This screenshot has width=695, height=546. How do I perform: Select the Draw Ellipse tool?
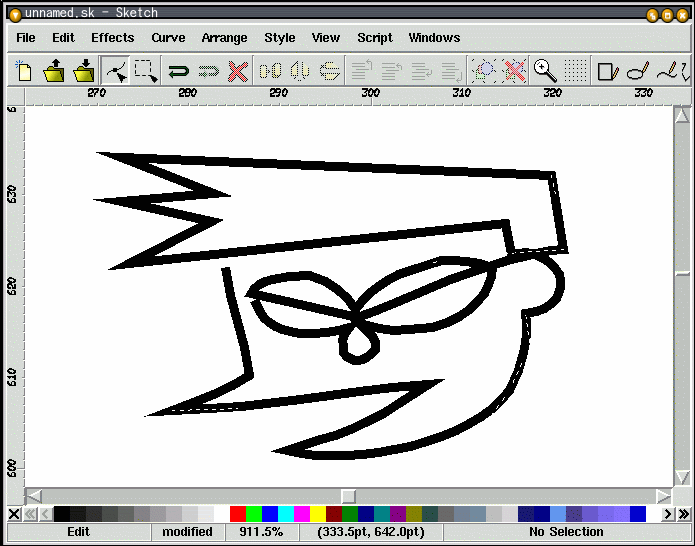tap(638, 71)
